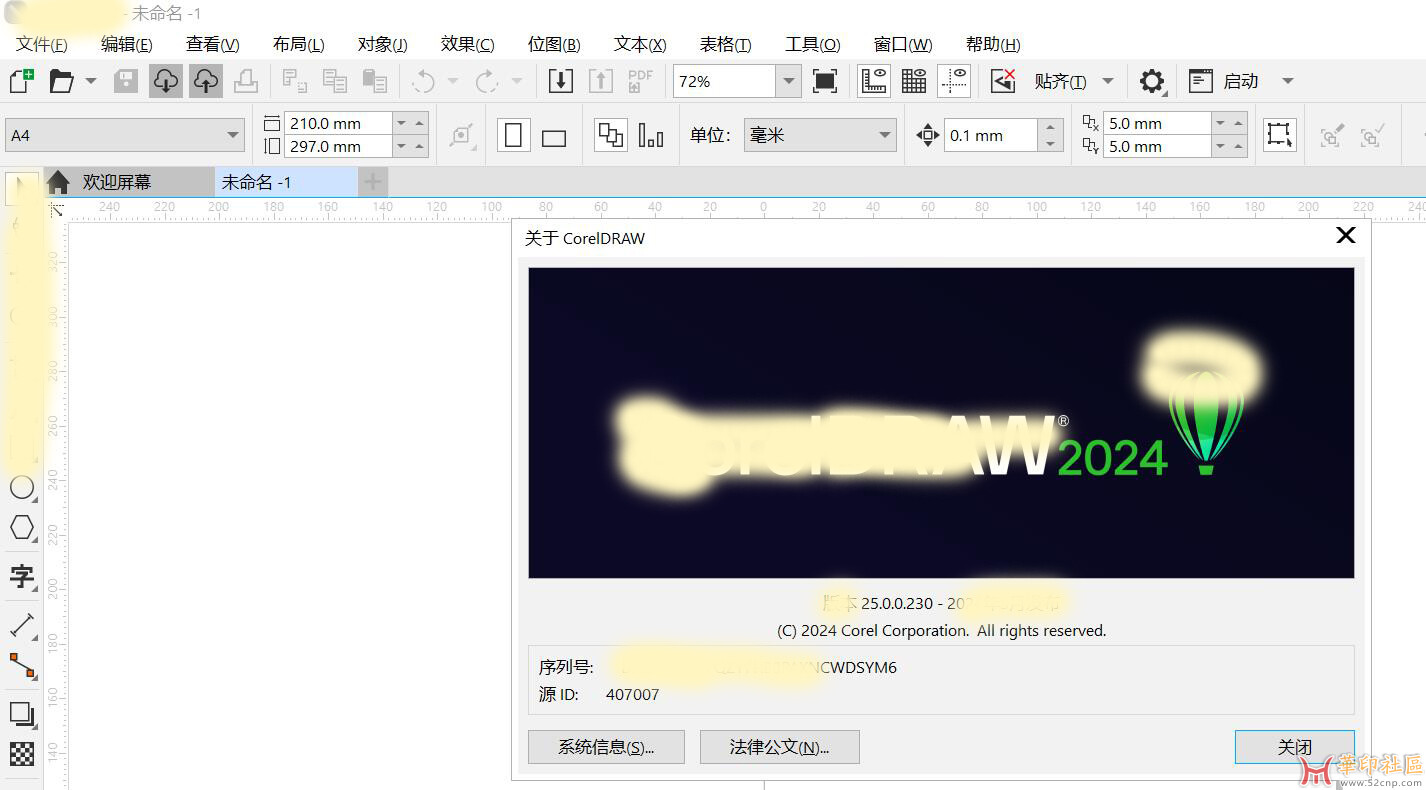This screenshot has width=1426, height=790.
Task: Select the Polygon tool in the toolbox
Action: (22, 527)
